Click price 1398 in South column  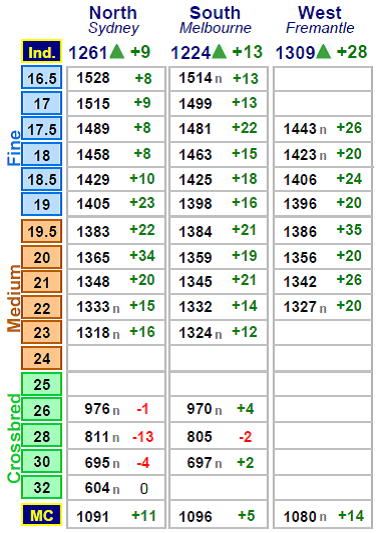coord(195,204)
